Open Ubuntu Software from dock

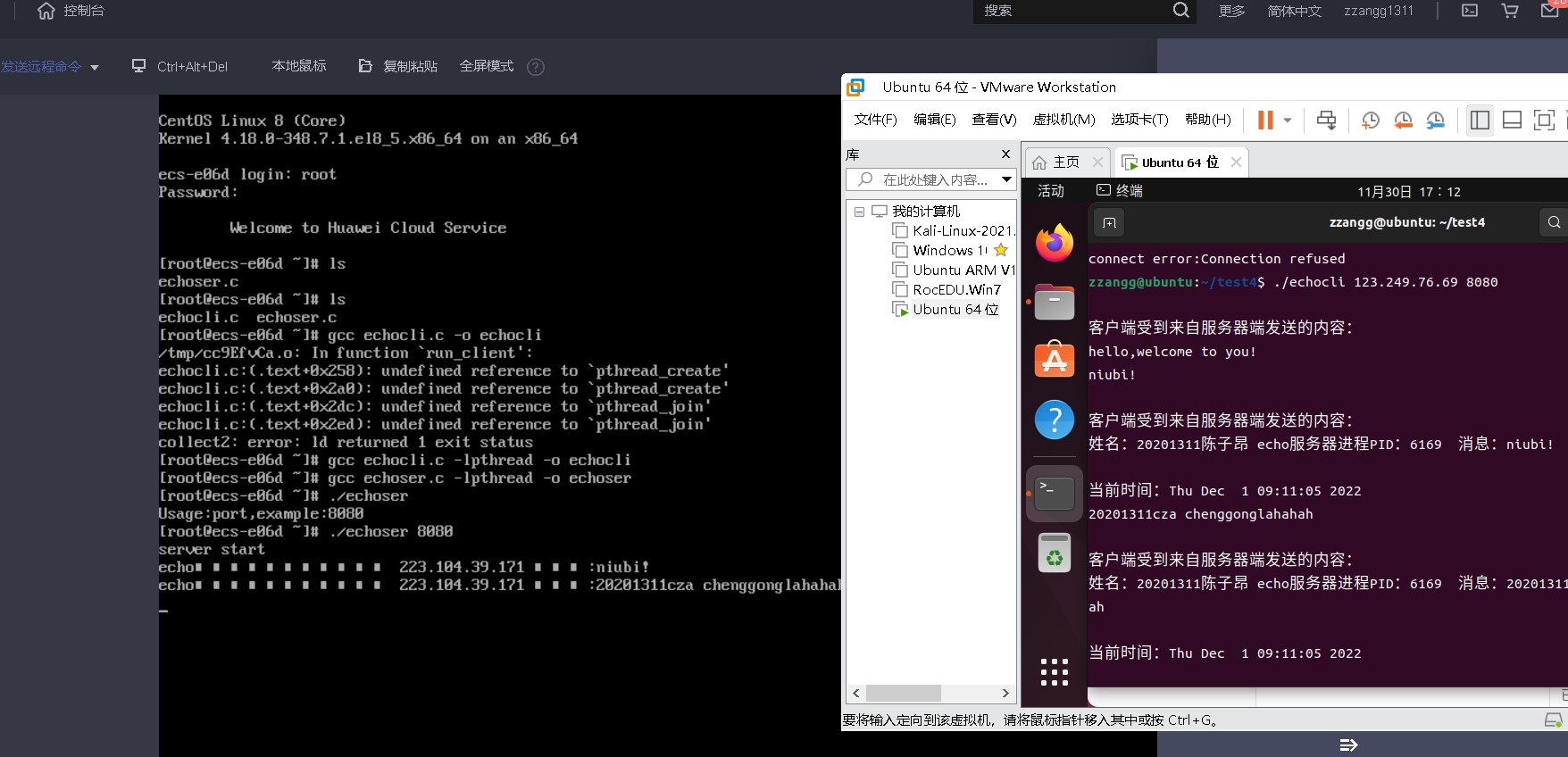coord(1055,360)
